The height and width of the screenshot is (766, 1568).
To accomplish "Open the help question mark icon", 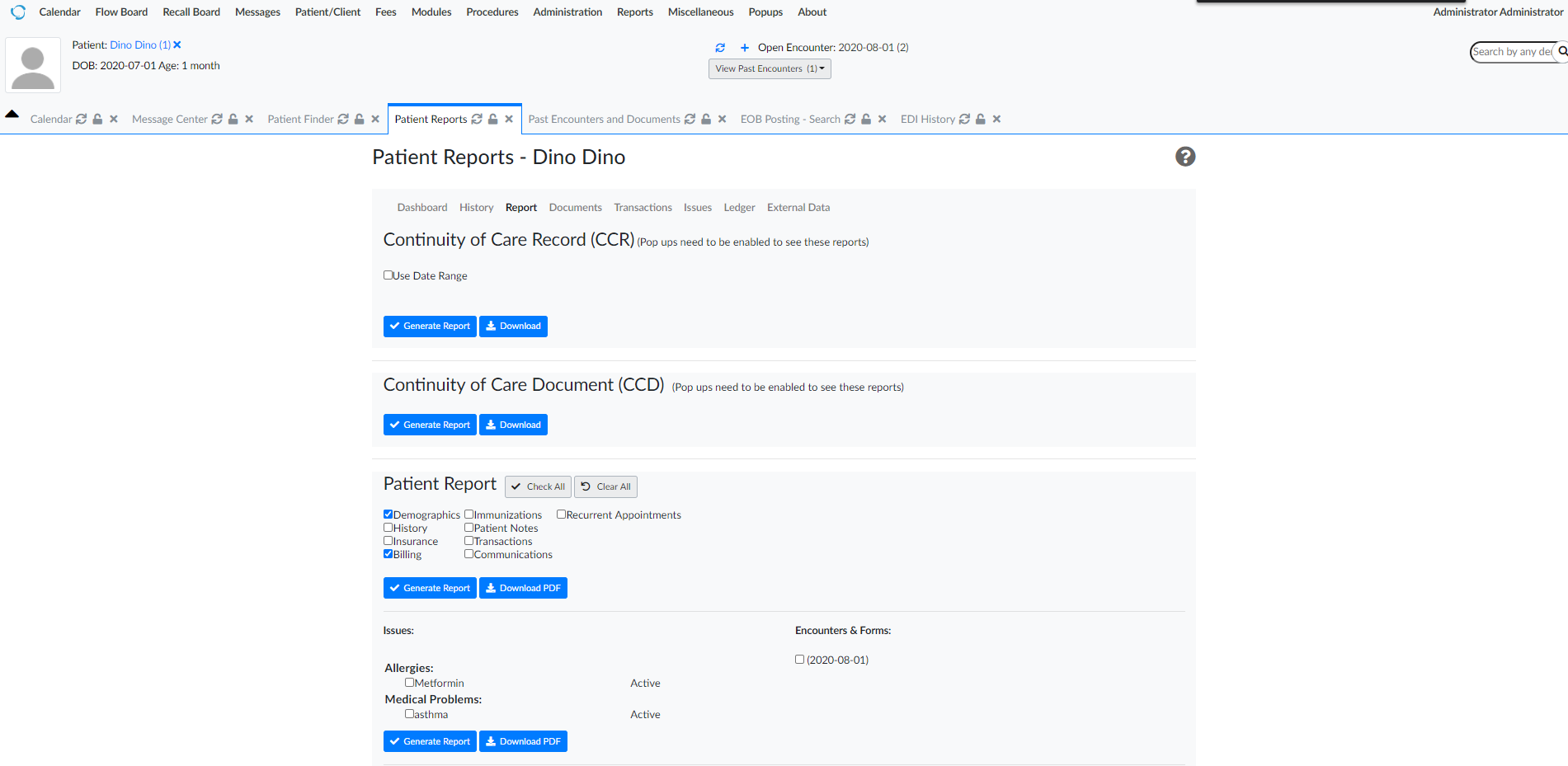I will pos(1185,156).
